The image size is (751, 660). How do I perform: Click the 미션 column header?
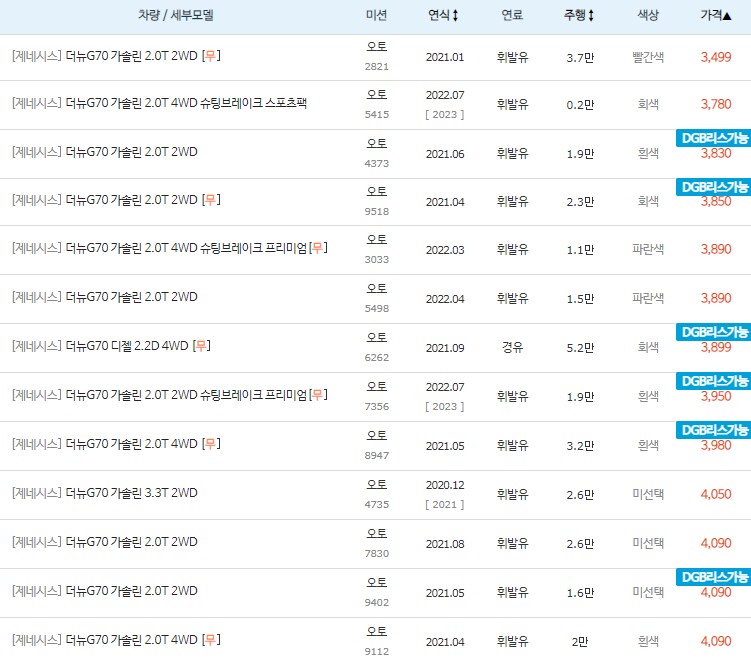point(376,15)
